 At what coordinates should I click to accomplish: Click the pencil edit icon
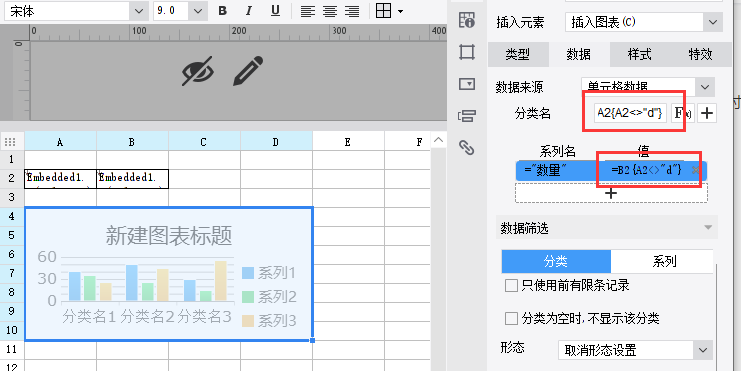click(x=248, y=71)
